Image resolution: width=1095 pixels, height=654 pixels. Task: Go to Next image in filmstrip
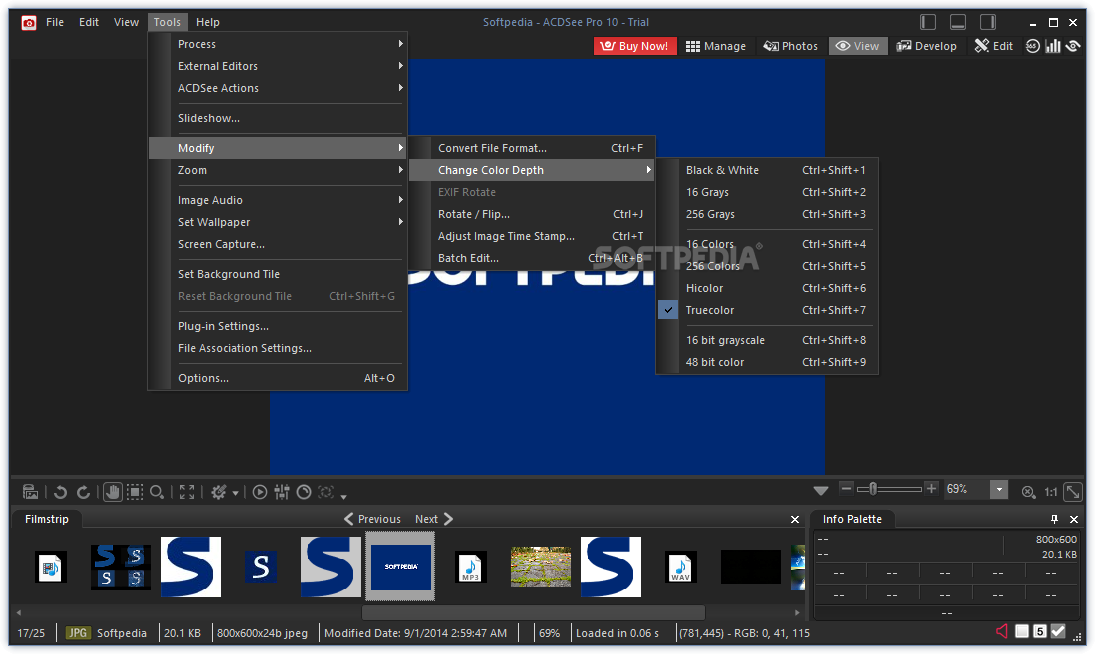point(434,519)
